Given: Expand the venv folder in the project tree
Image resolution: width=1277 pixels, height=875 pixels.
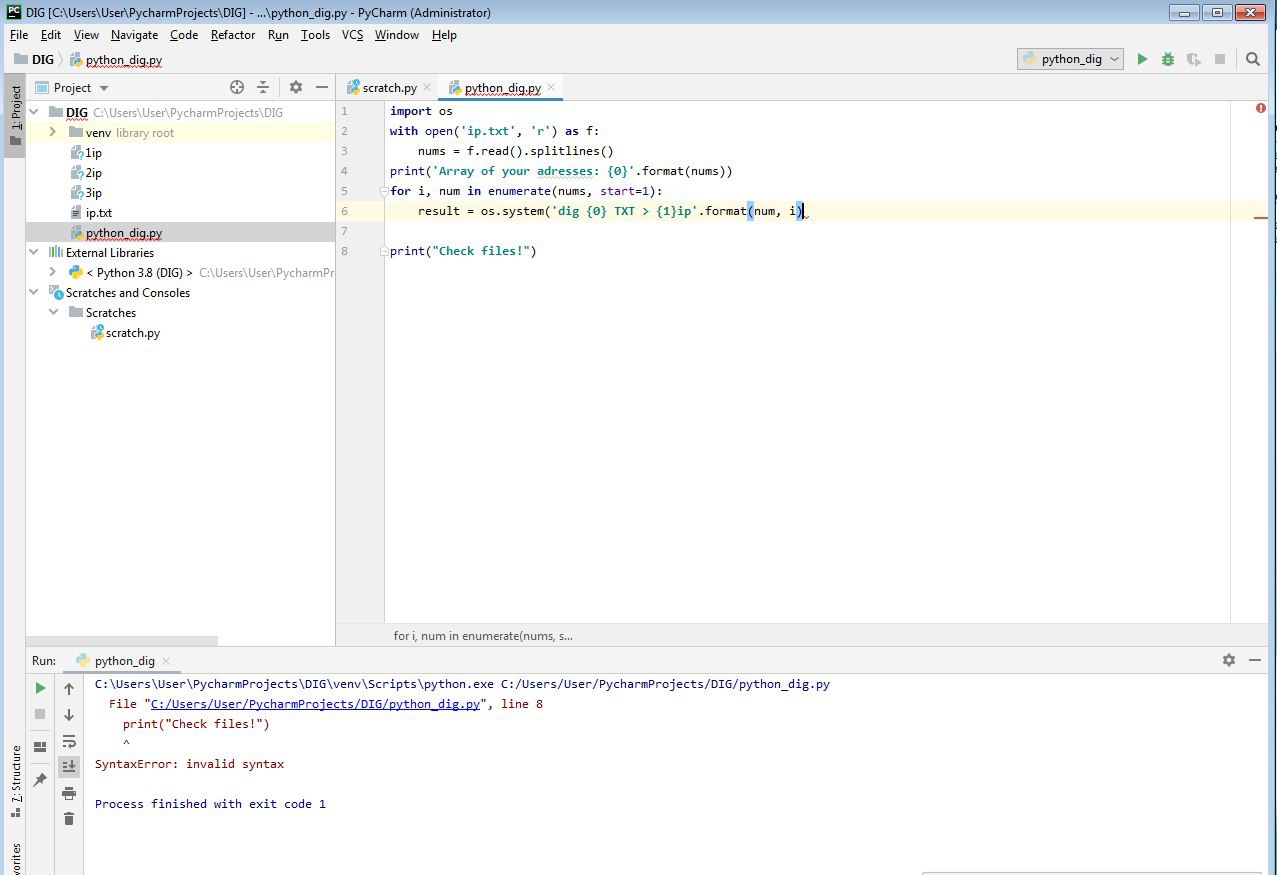Looking at the screenshot, I should coord(52,133).
